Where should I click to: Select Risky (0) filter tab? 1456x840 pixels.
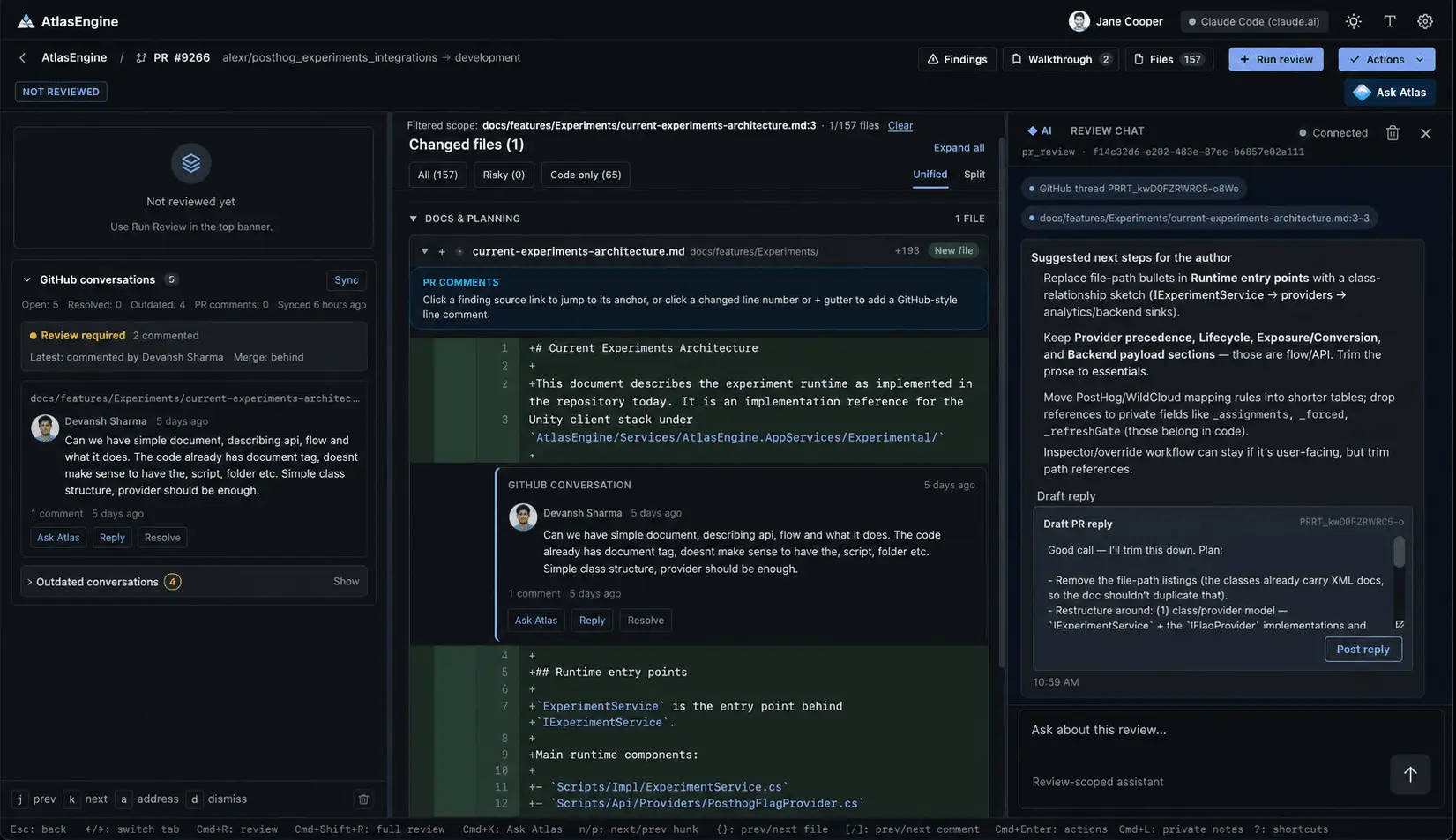(504, 175)
